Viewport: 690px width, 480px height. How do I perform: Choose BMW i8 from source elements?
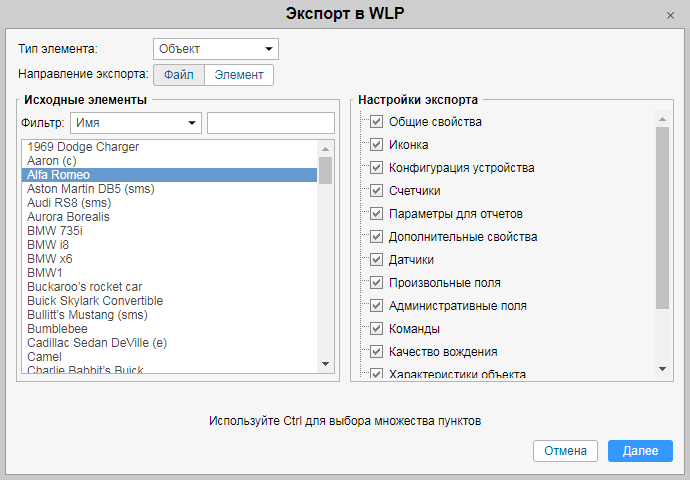[x=49, y=245]
